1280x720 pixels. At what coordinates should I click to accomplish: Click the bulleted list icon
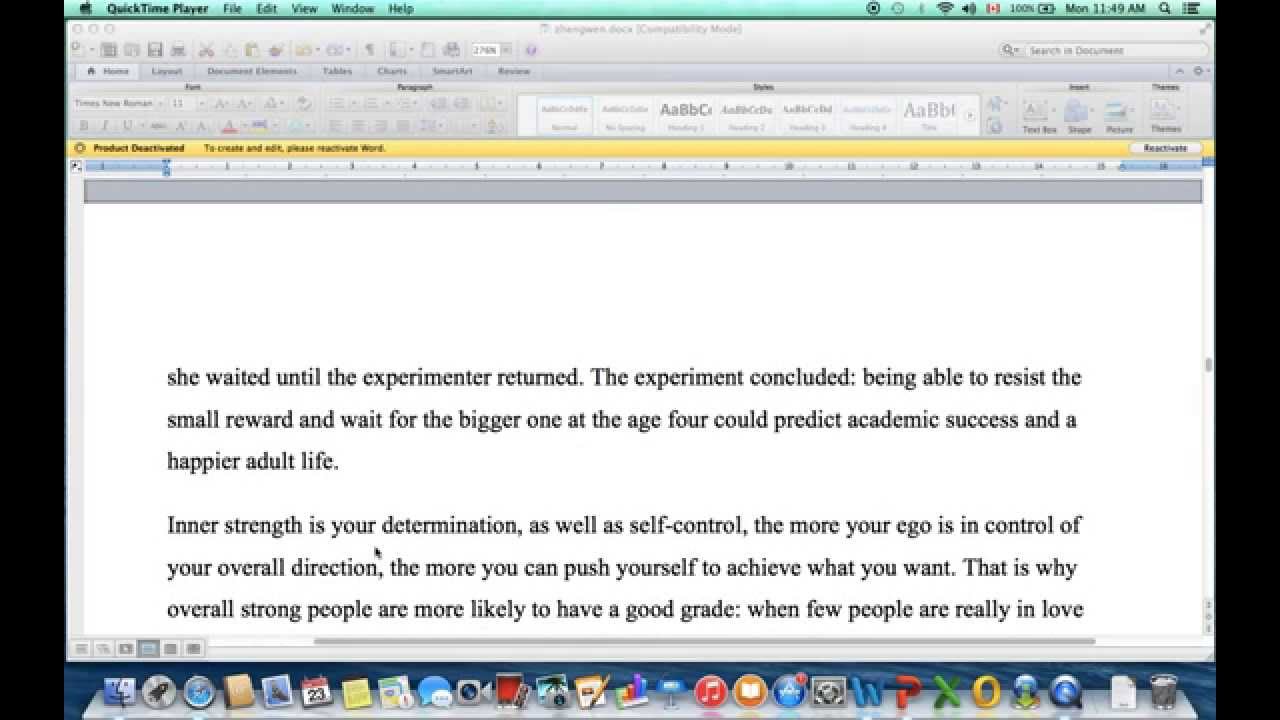tap(337, 103)
